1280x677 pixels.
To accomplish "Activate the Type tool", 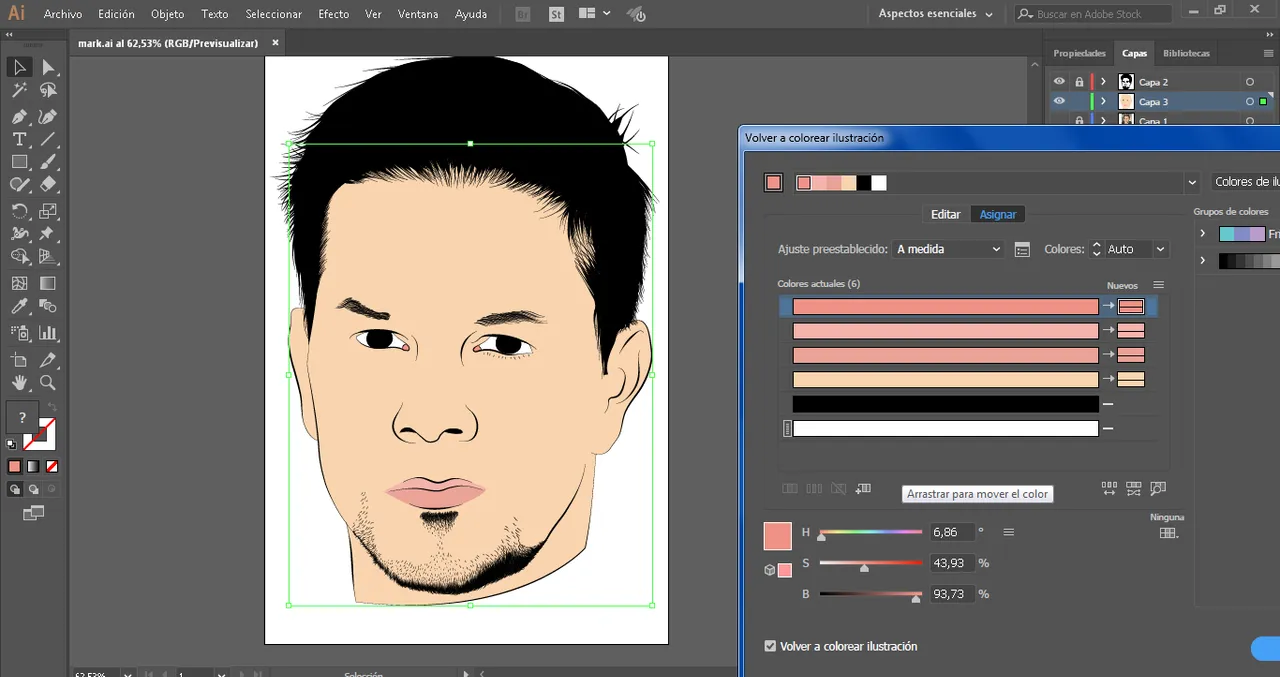I will tap(19, 139).
